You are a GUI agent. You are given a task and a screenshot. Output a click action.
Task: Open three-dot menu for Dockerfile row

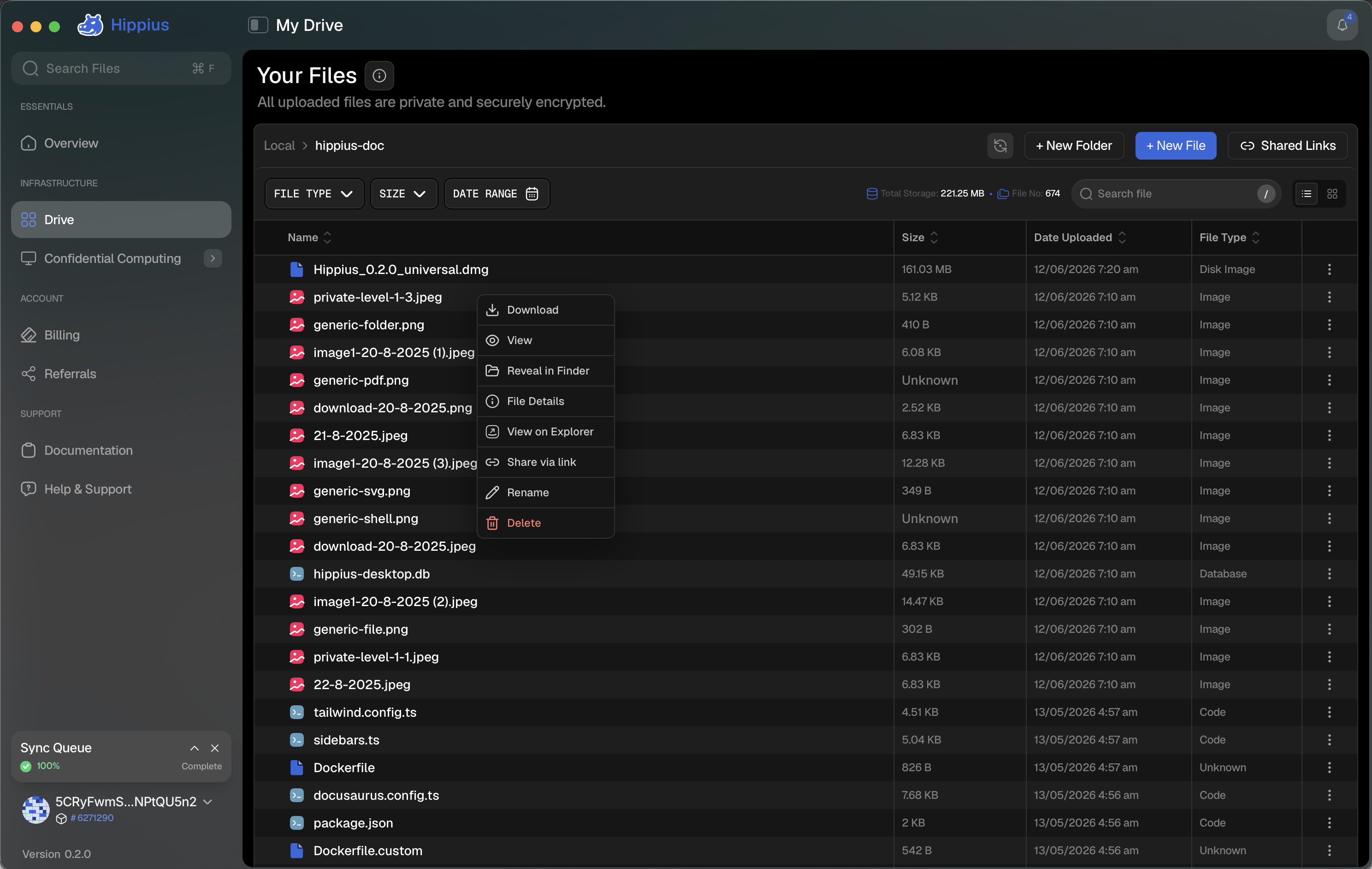coord(1329,768)
